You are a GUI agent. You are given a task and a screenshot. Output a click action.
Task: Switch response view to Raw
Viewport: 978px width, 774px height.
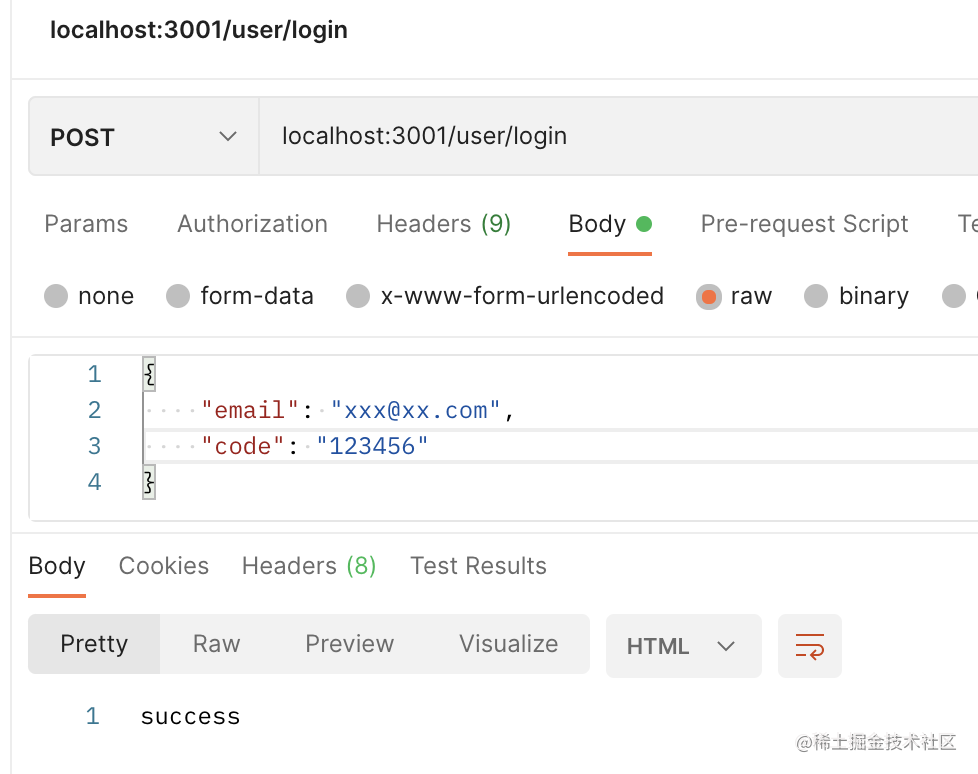[216, 644]
